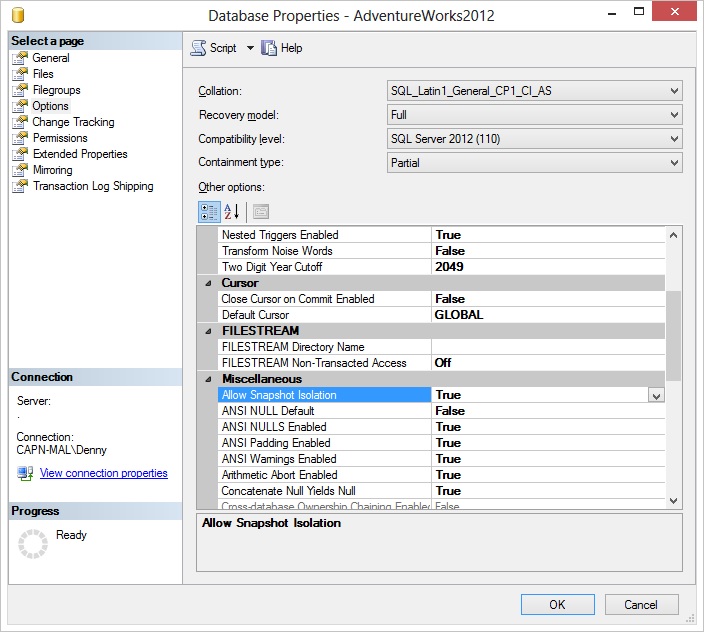The height and width of the screenshot is (632, 704).
Task: Click View connection properties link
Action: click(x=104, y=473)
